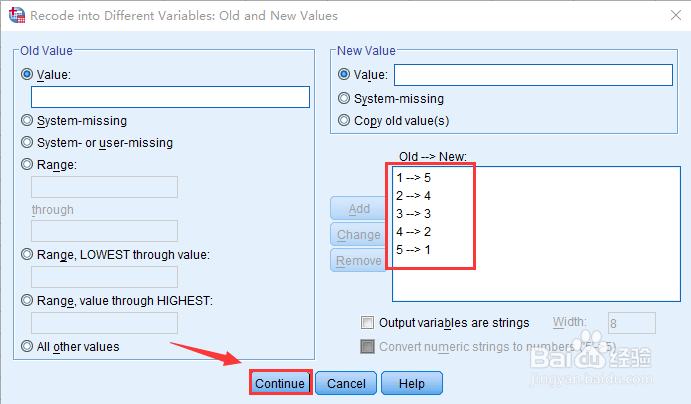Select the Range radio option
This screenshot has width=691, height=404.
[x=27, y=164]
